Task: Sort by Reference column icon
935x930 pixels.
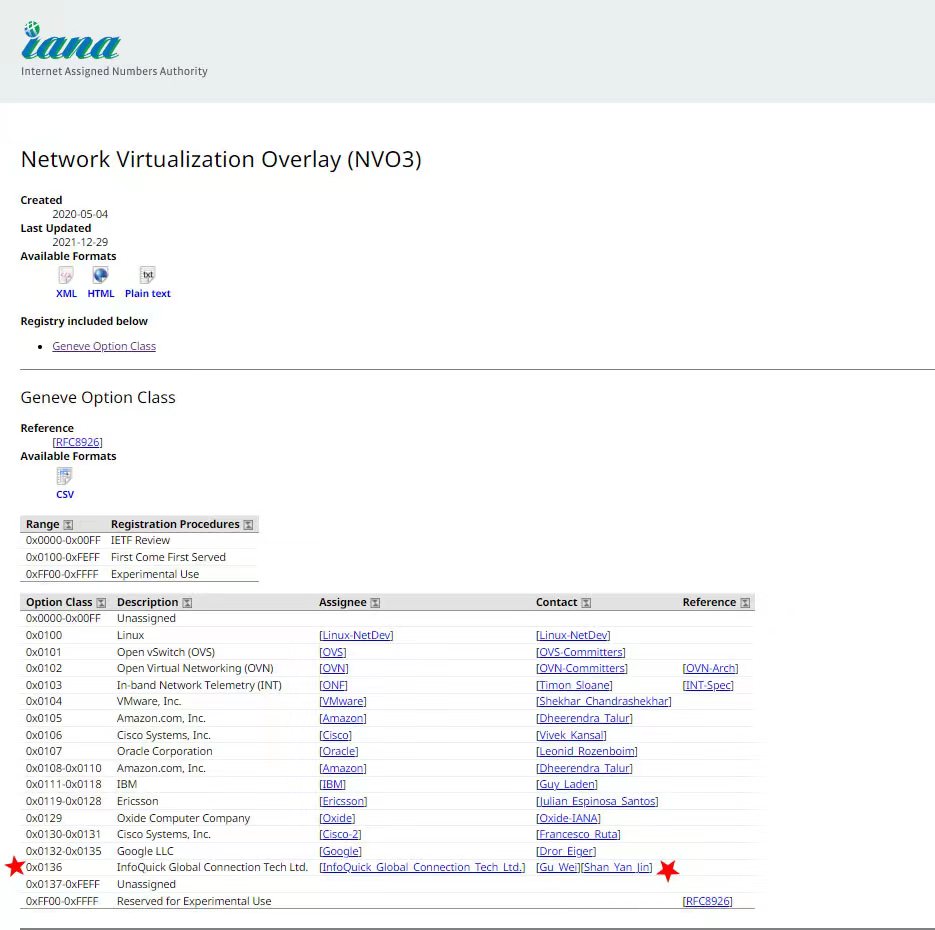Action: click(x=745, y=603)
